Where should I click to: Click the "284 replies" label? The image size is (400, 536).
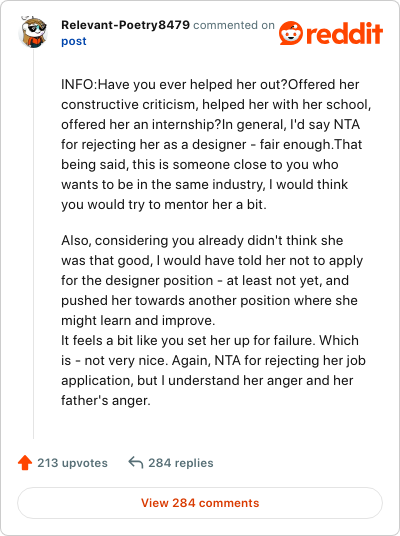(x=181, y=463)
